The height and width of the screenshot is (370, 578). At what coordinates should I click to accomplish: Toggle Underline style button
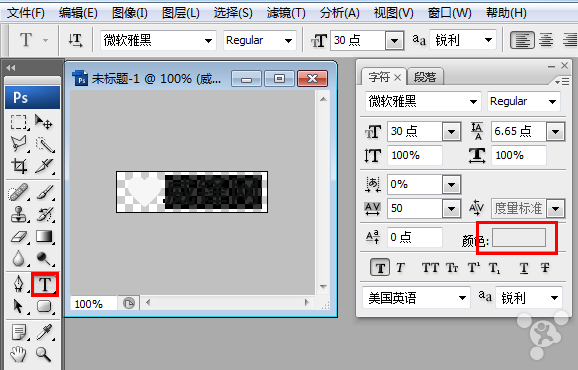pyautogui.click(x=524, y=268)
